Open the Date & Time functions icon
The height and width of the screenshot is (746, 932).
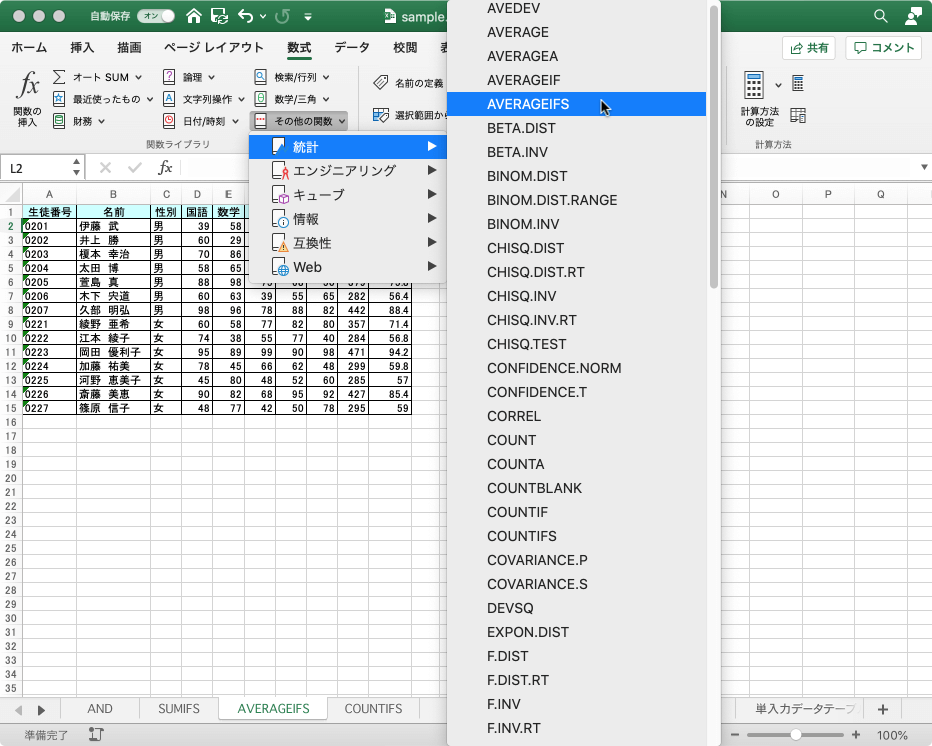pyautogui.click(x=169, y=121)
